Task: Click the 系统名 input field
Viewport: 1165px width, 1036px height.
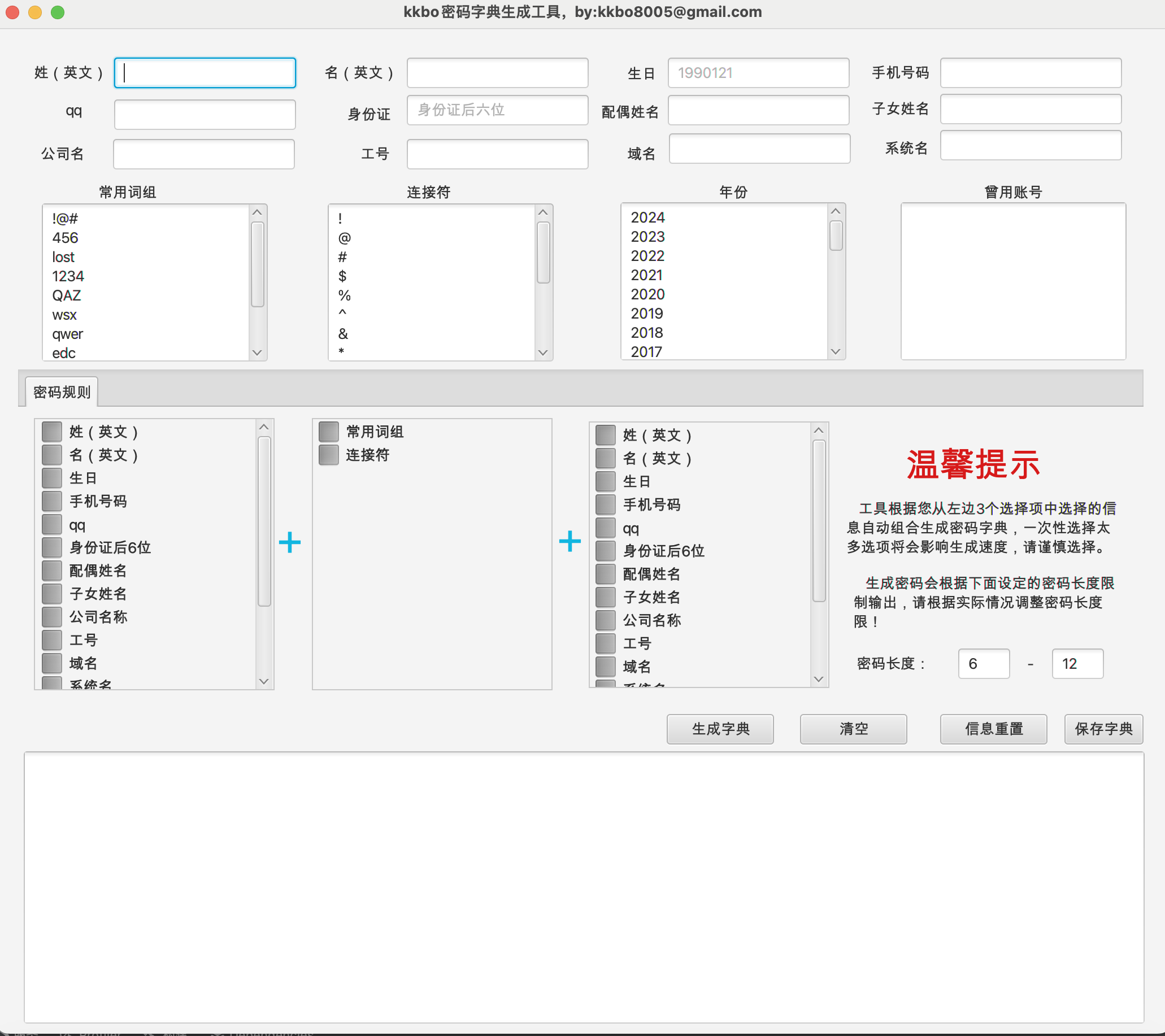Action: (1031, 145)
